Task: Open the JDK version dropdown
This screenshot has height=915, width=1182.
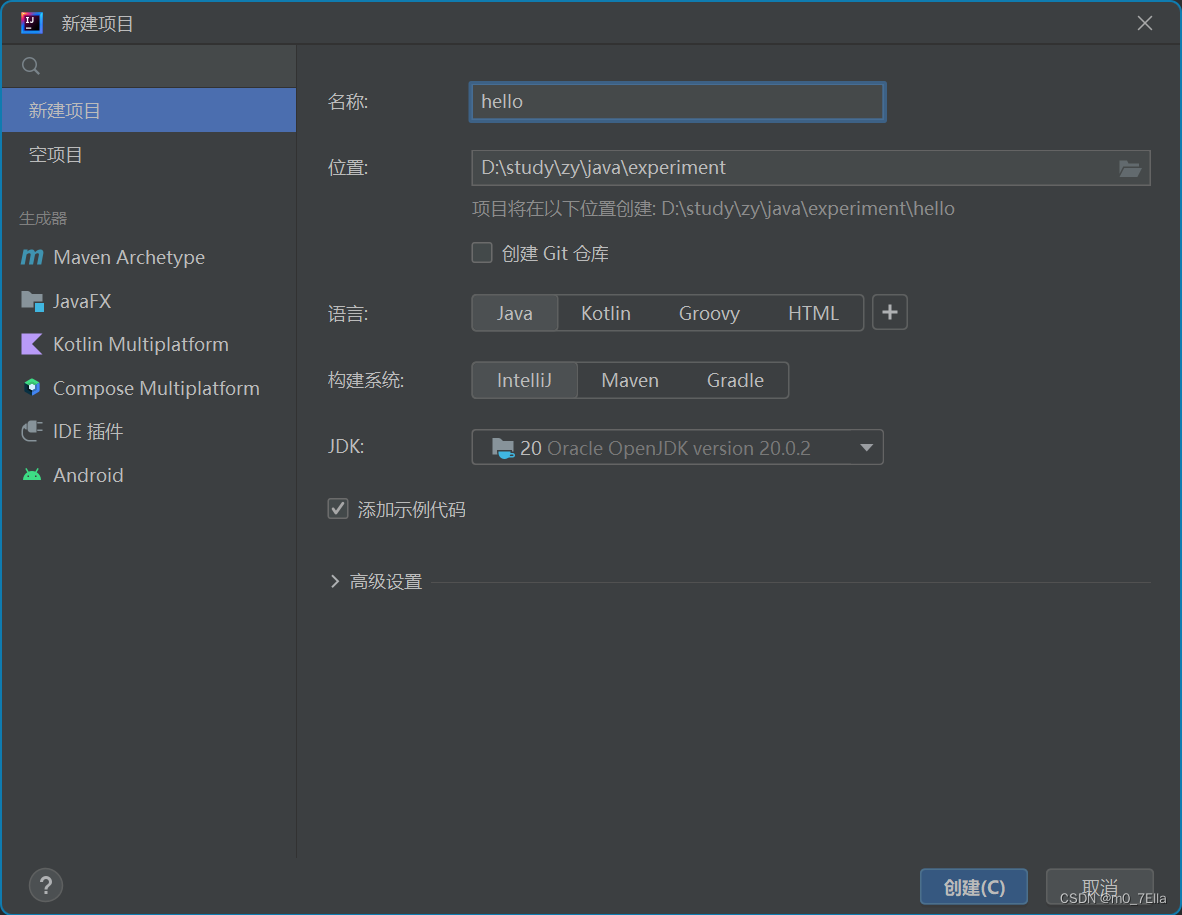Action: click(x=866, y=447)
